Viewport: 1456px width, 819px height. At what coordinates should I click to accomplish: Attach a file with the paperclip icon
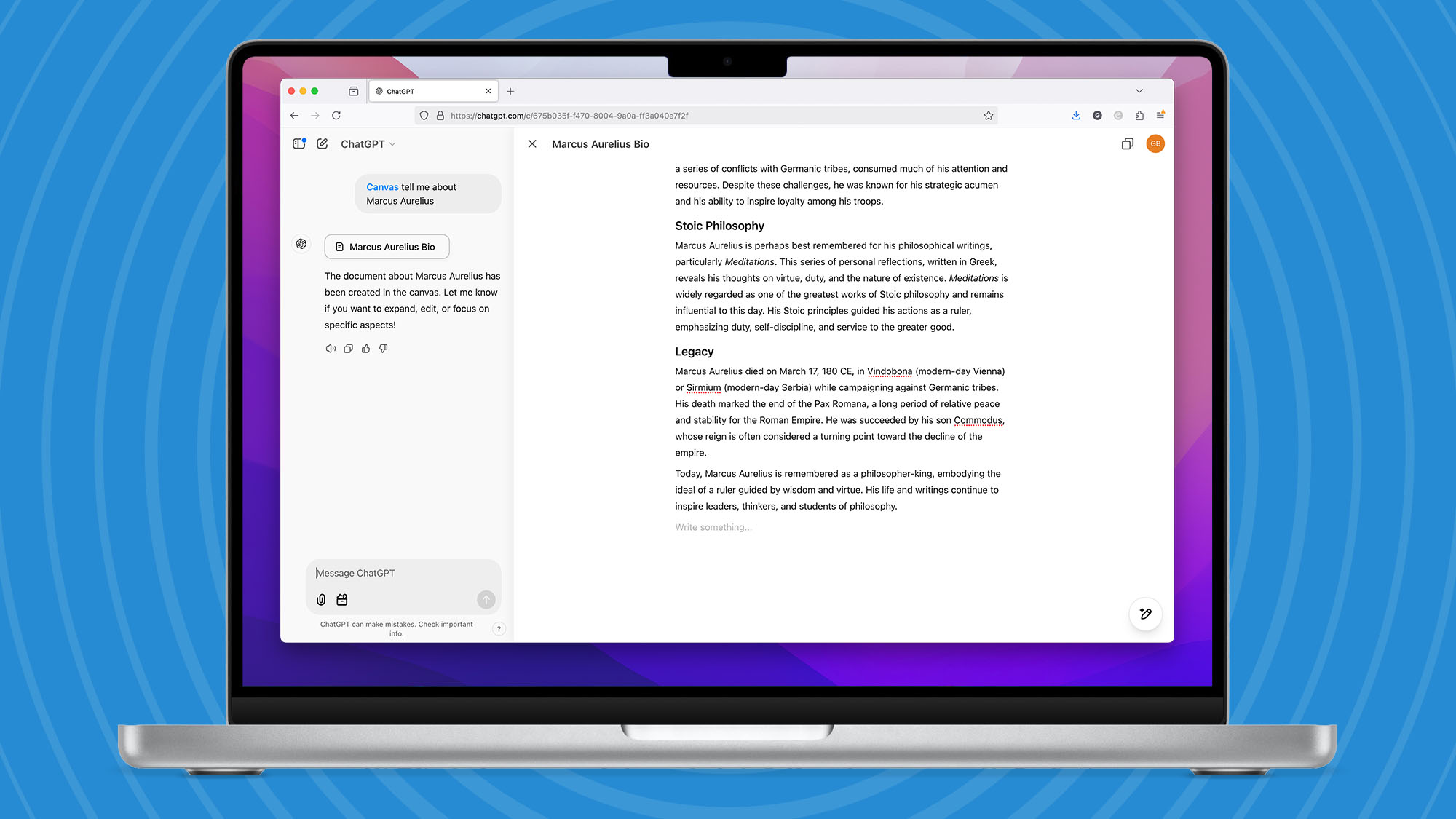321,600
